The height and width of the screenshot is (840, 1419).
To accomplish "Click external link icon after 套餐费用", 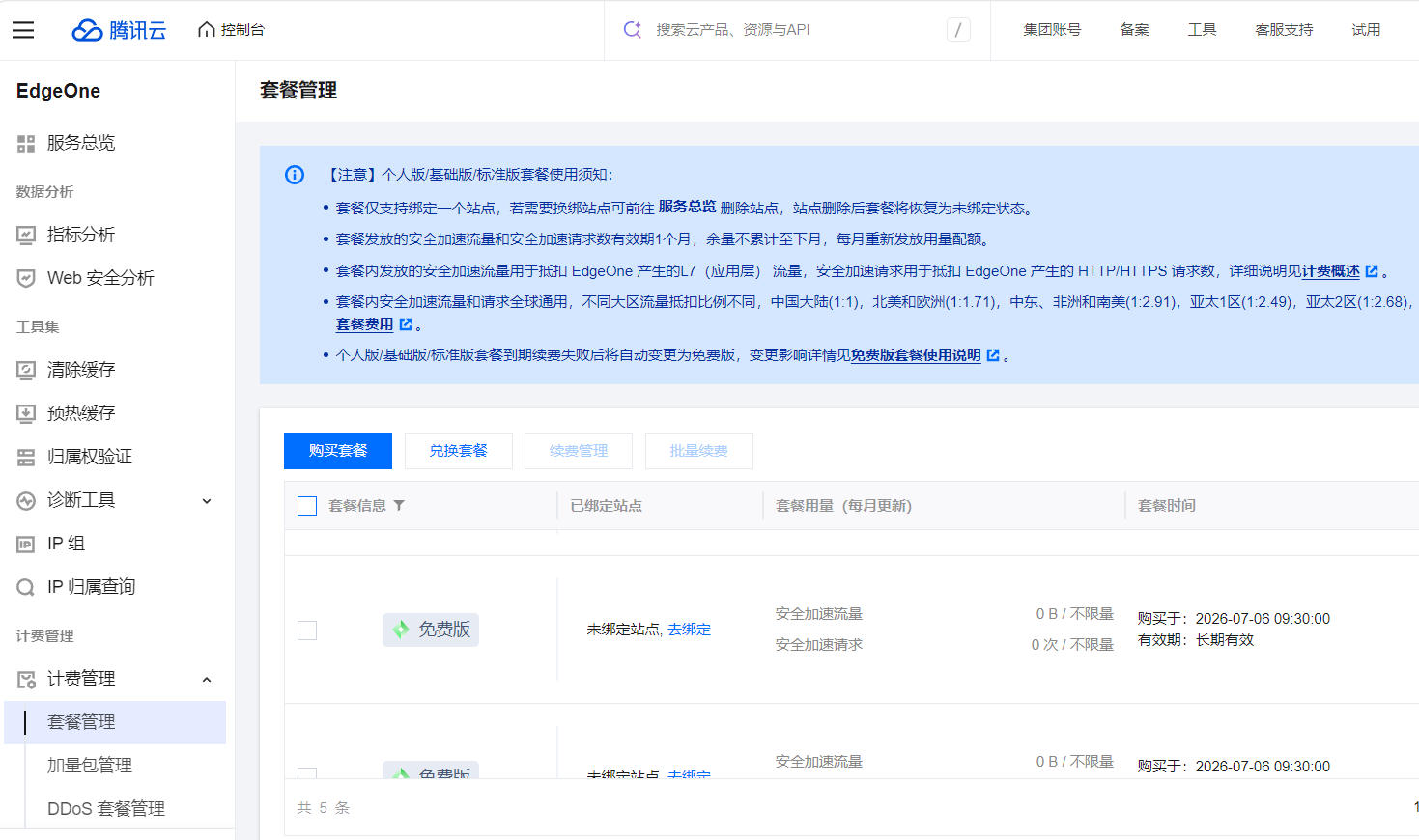I will click(406, 324).
